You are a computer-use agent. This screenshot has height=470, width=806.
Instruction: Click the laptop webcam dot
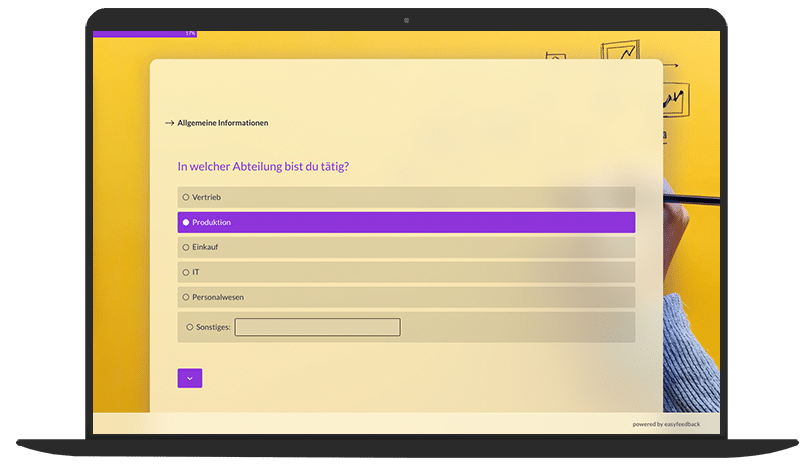(406, 20)
